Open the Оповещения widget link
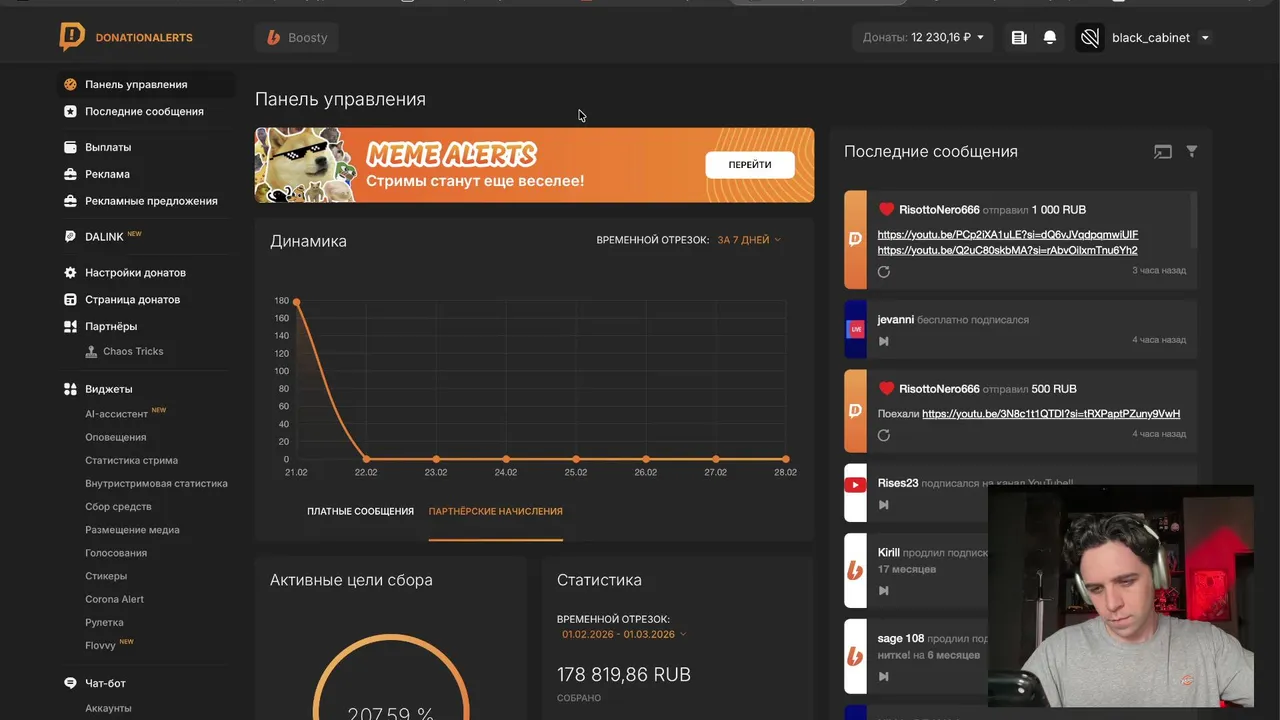 click(x=115, y=437)
